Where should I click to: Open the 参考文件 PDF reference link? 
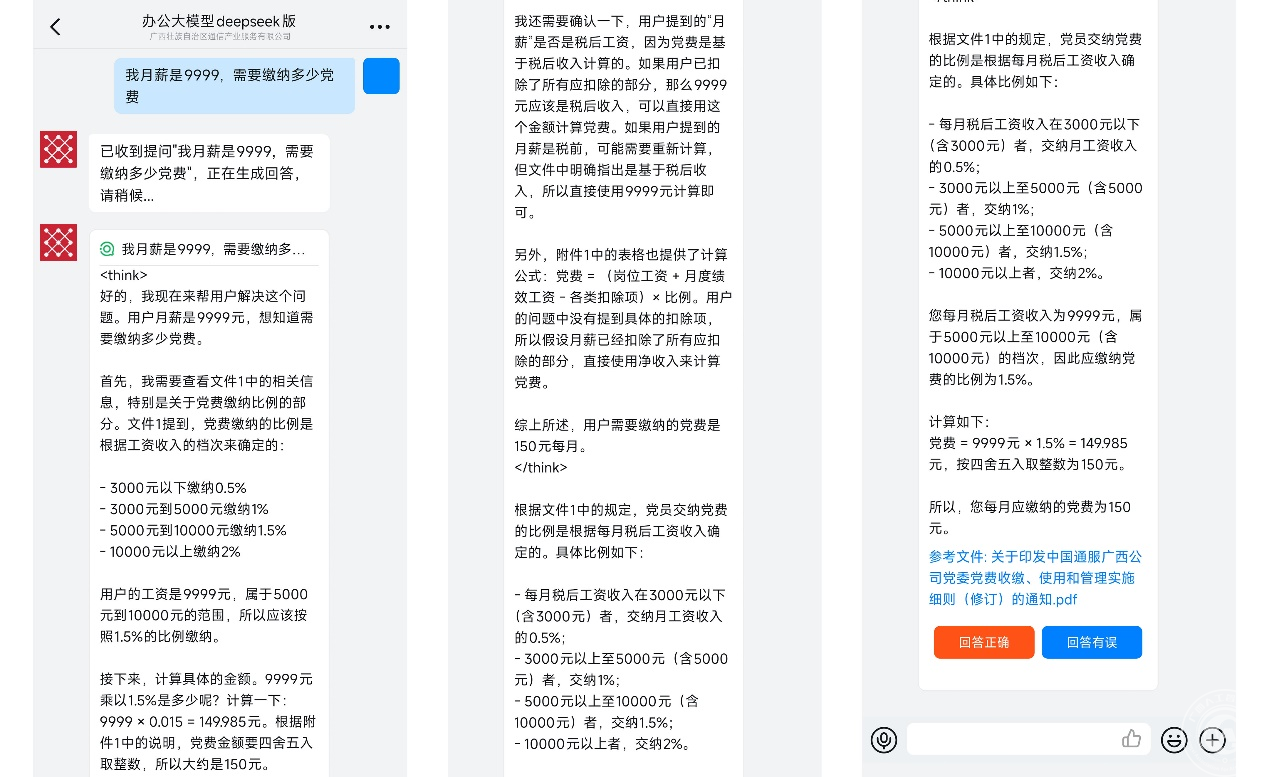tap(1034, 578)
